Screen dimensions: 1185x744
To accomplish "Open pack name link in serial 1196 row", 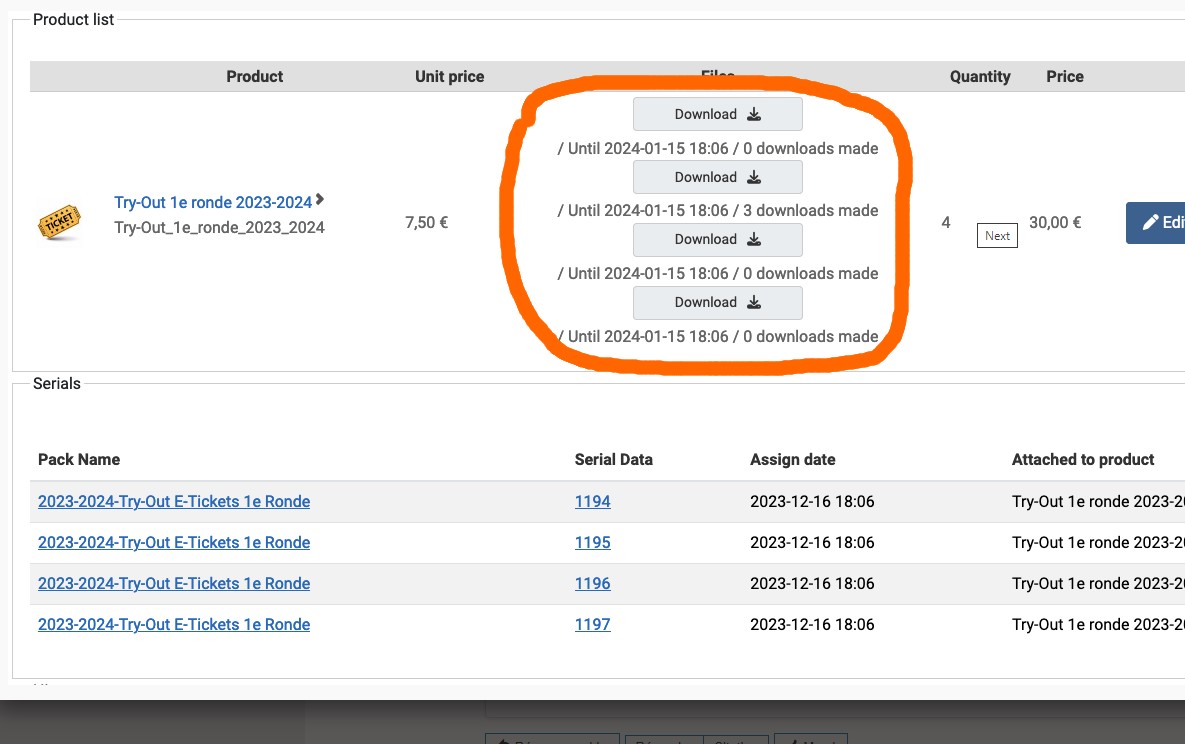I will [174, 584].
